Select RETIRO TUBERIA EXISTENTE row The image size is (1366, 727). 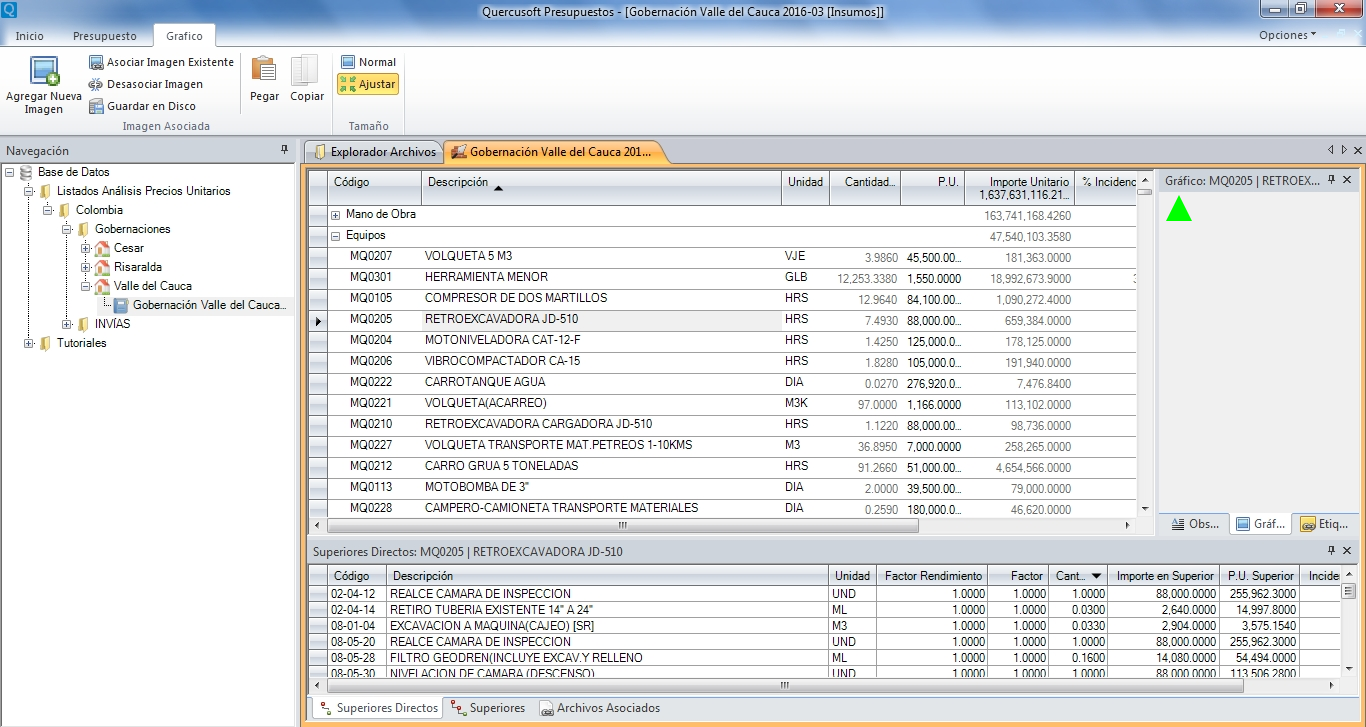(x=824, y=609)
